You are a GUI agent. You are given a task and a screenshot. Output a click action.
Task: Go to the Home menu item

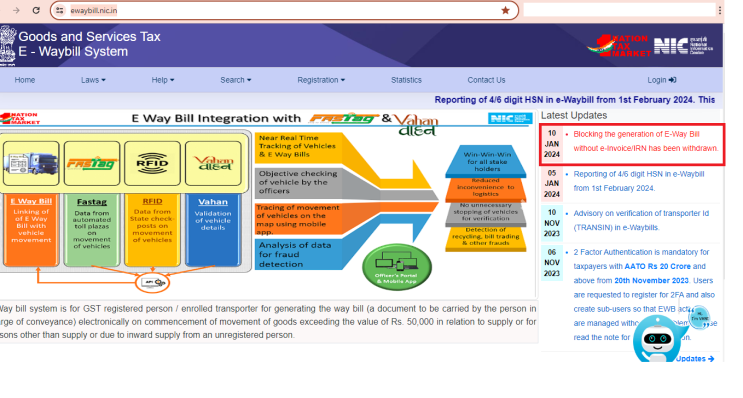pos(25,80)
